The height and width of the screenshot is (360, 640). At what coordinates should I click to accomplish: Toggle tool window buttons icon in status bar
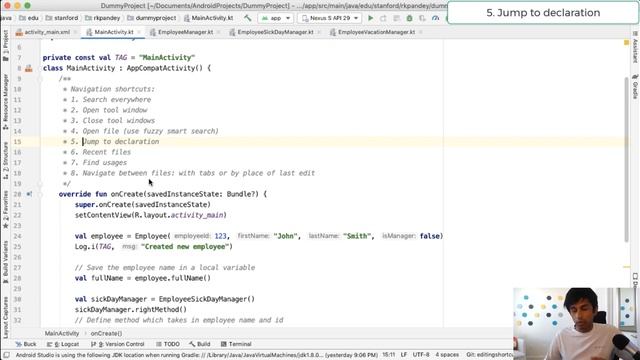tap(6, 355)
